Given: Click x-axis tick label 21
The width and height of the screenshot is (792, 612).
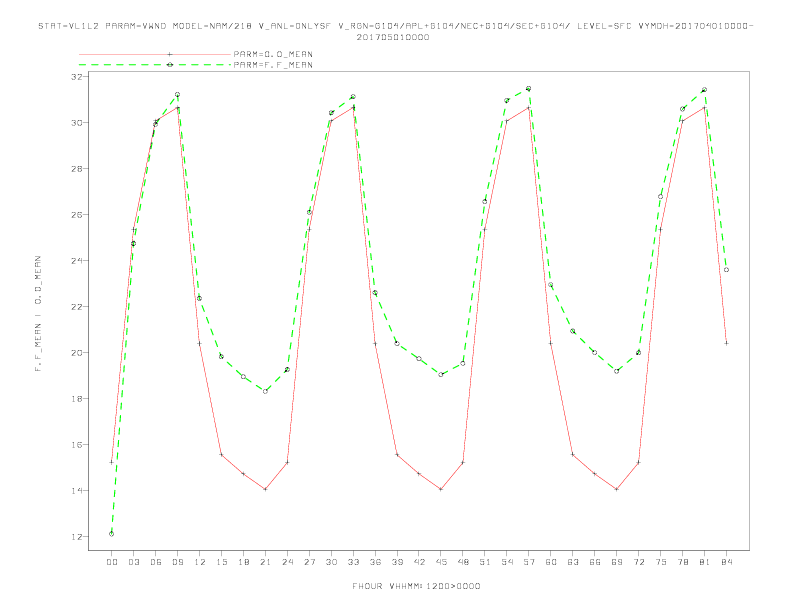Looking at the screenshot, I should [x=265, y=562].
